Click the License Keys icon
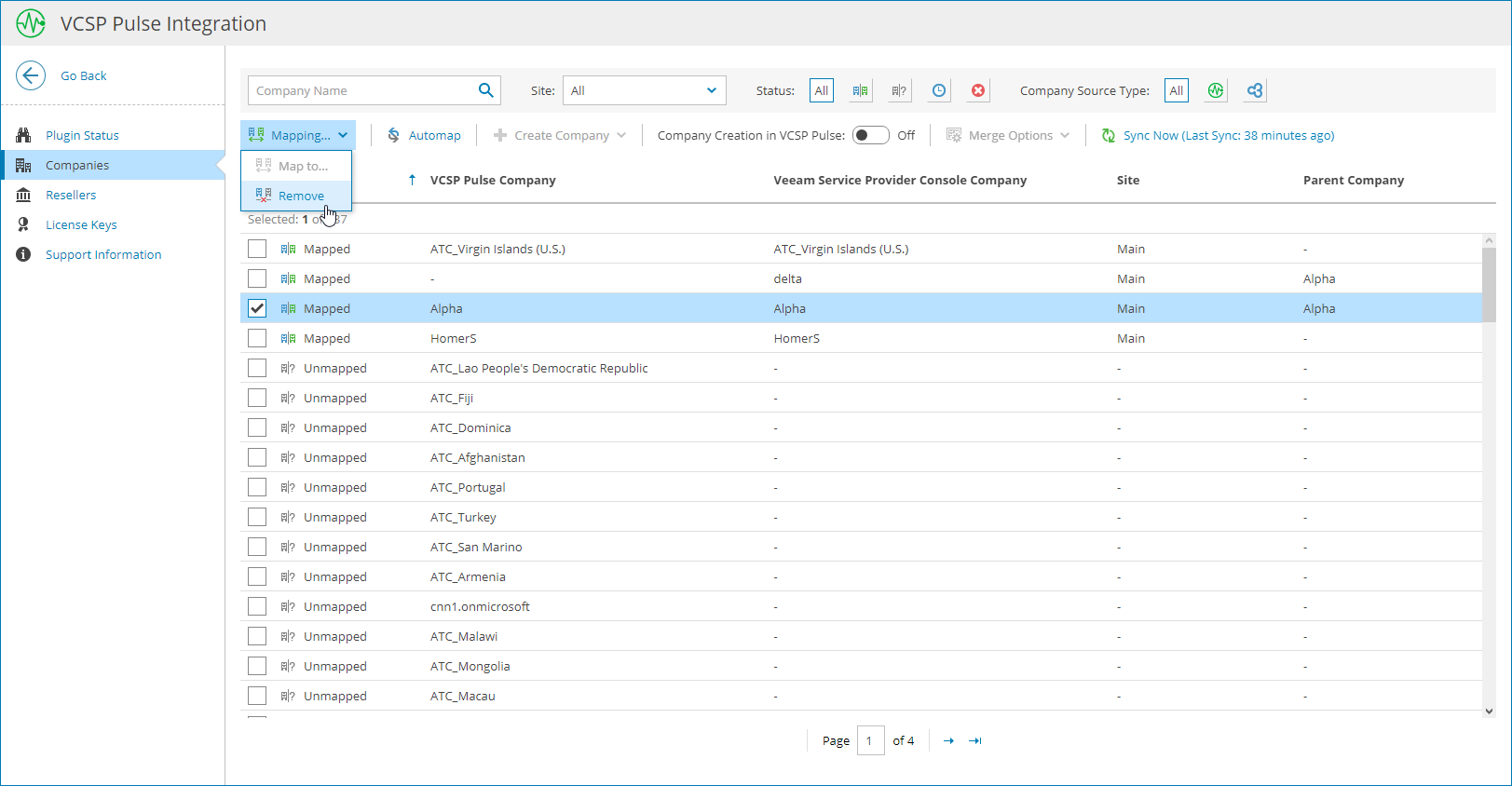The height and width of the screenshot is (786, 1512). coord(23,224)
